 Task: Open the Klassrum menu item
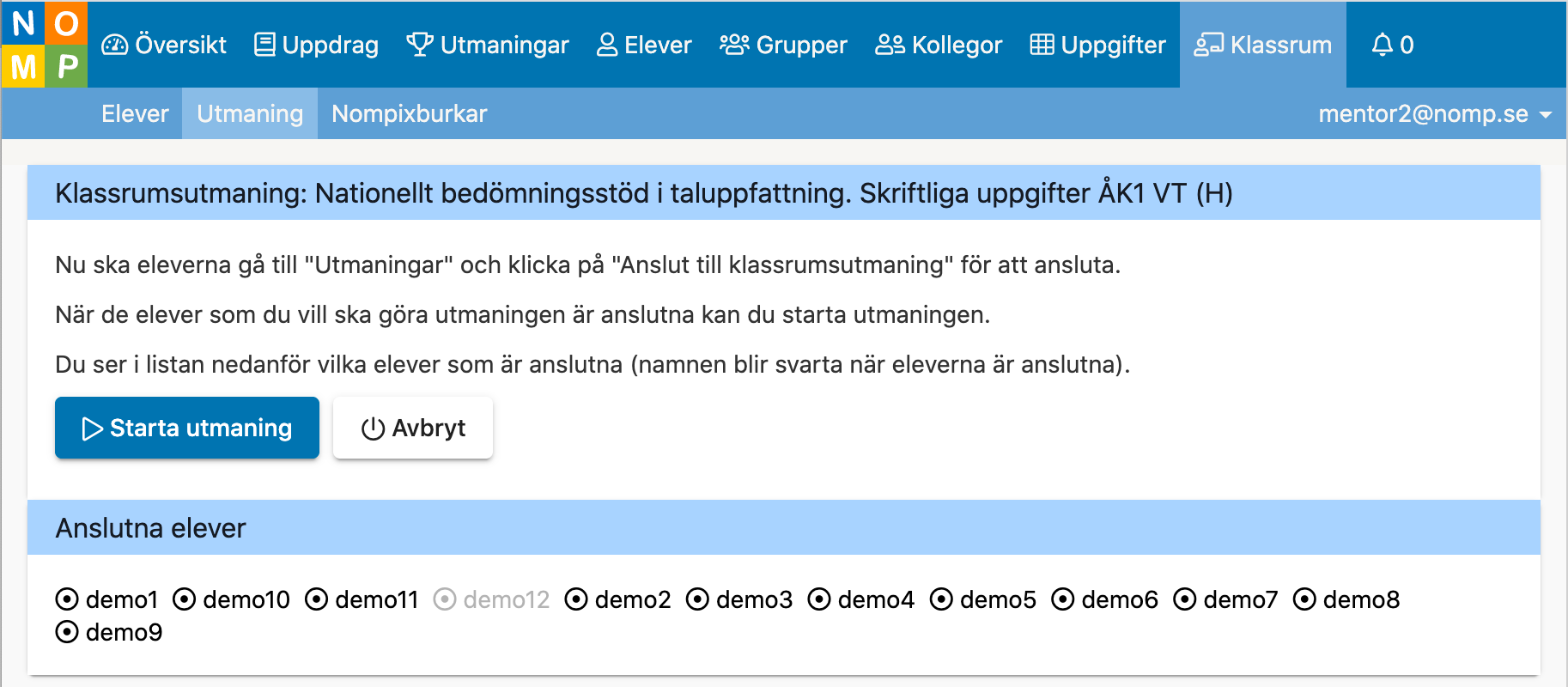[x=1263, y=45]
